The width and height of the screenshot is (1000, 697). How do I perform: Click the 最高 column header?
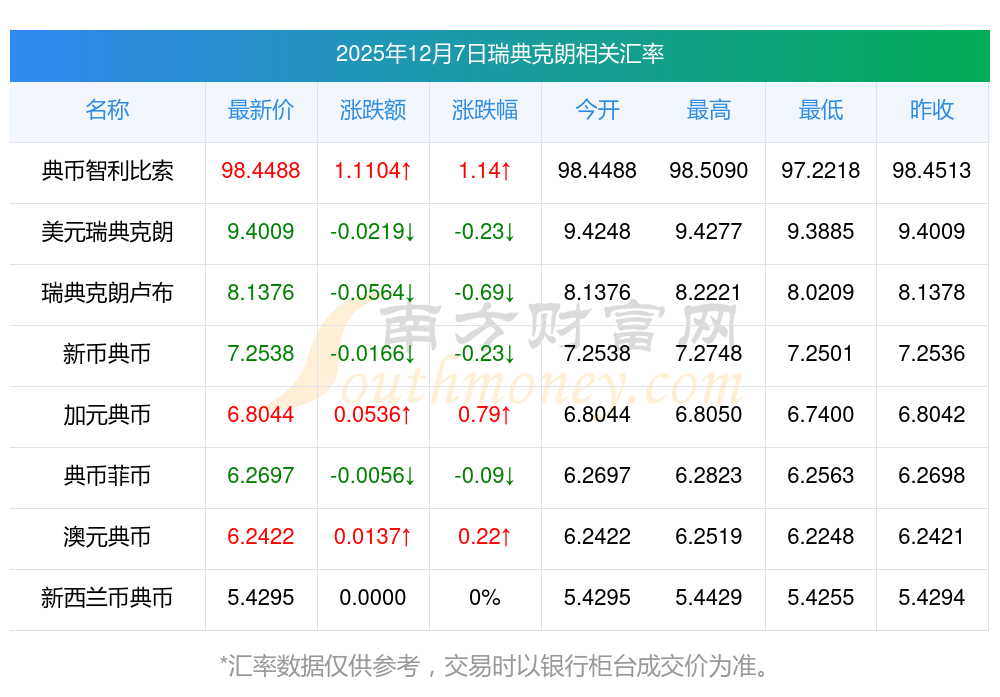(709, 110)
